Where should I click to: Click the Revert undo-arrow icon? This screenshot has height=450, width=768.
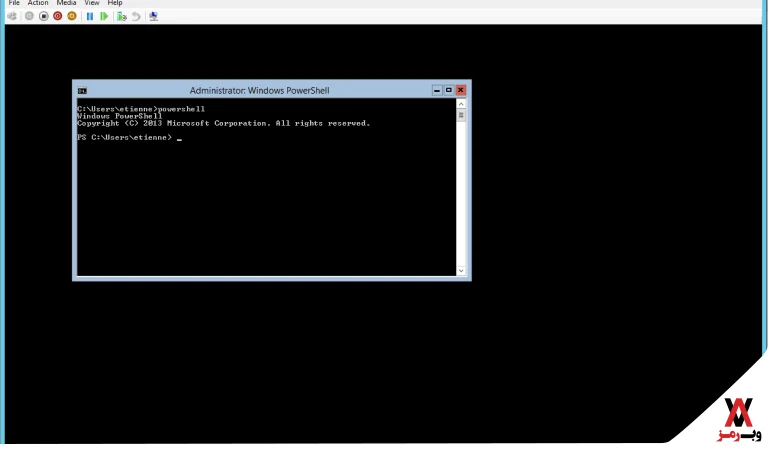[136, 16]
